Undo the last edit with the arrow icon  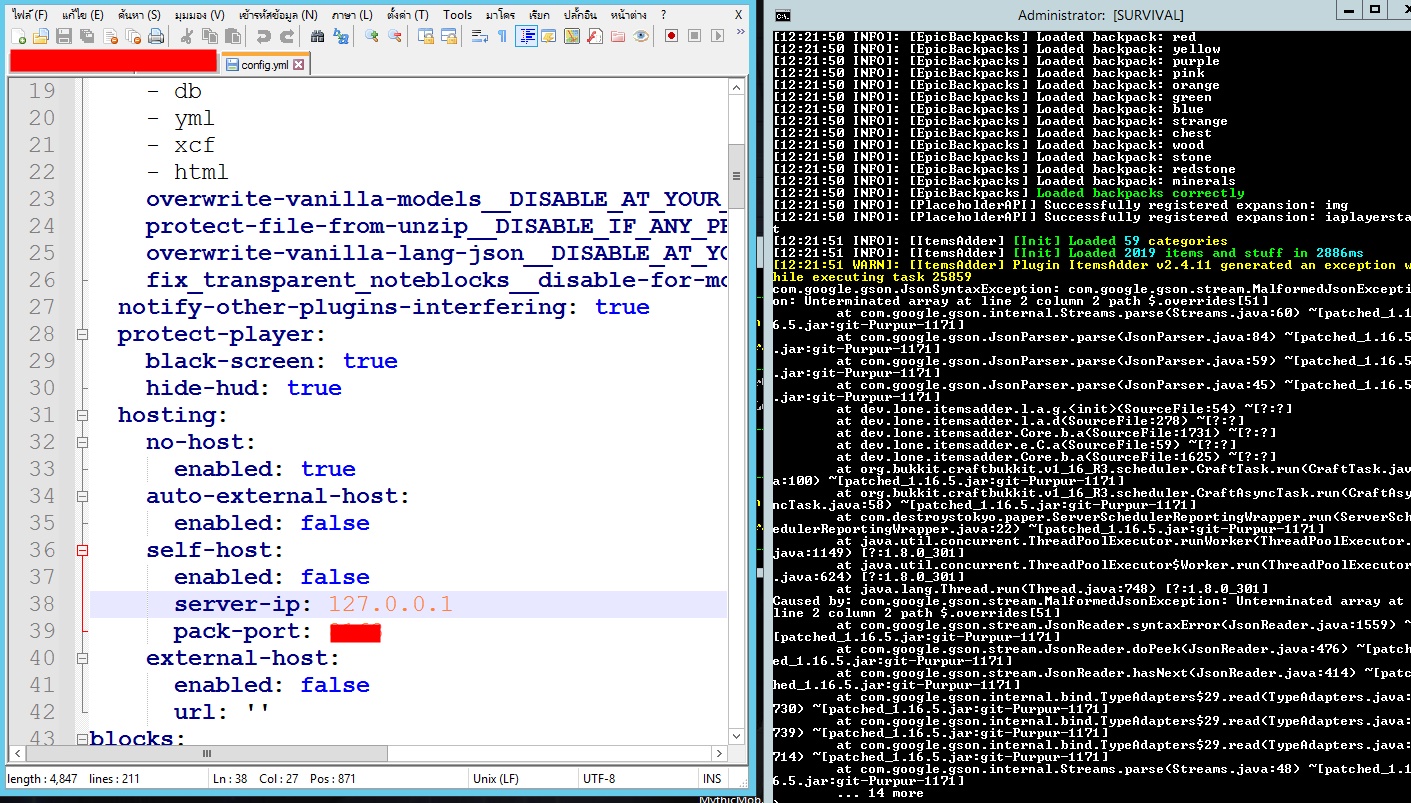[265, 35]
